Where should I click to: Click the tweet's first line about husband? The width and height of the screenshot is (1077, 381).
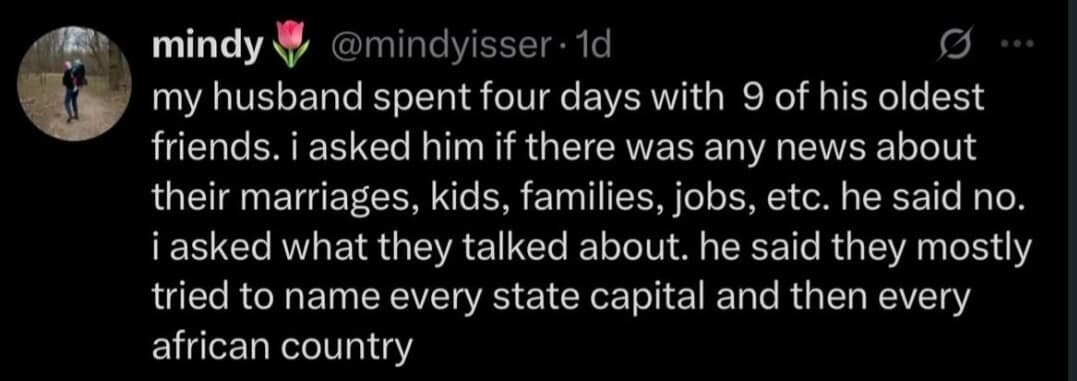click(x=568, y=100)
